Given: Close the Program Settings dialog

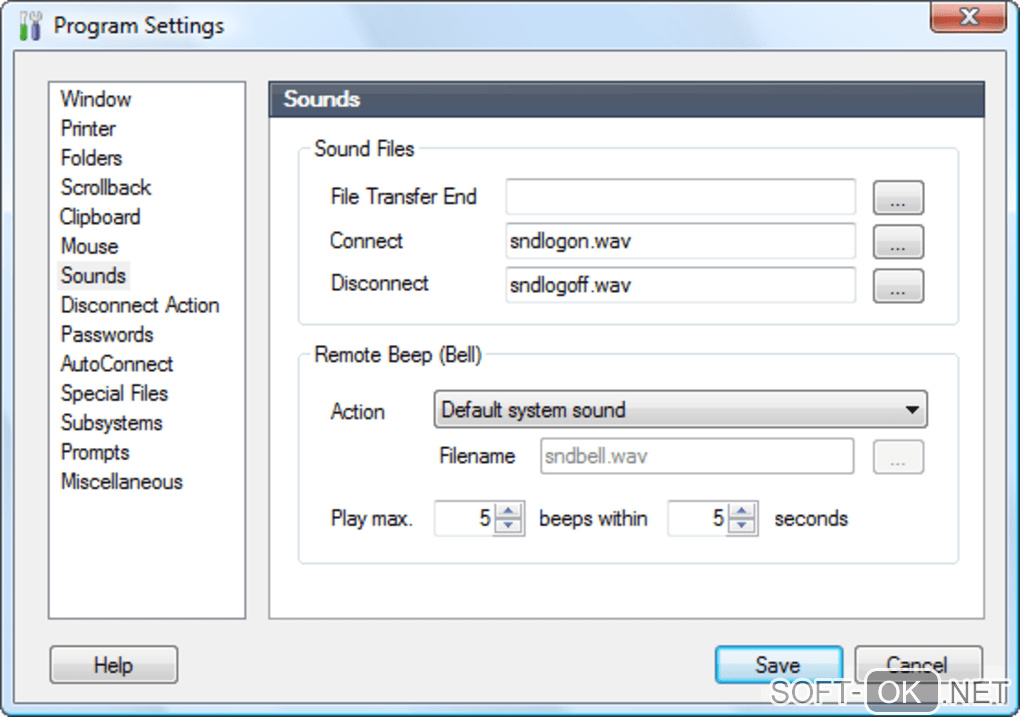Looking at the screenshot, I should pyautogui.click(x=967, y=17).
